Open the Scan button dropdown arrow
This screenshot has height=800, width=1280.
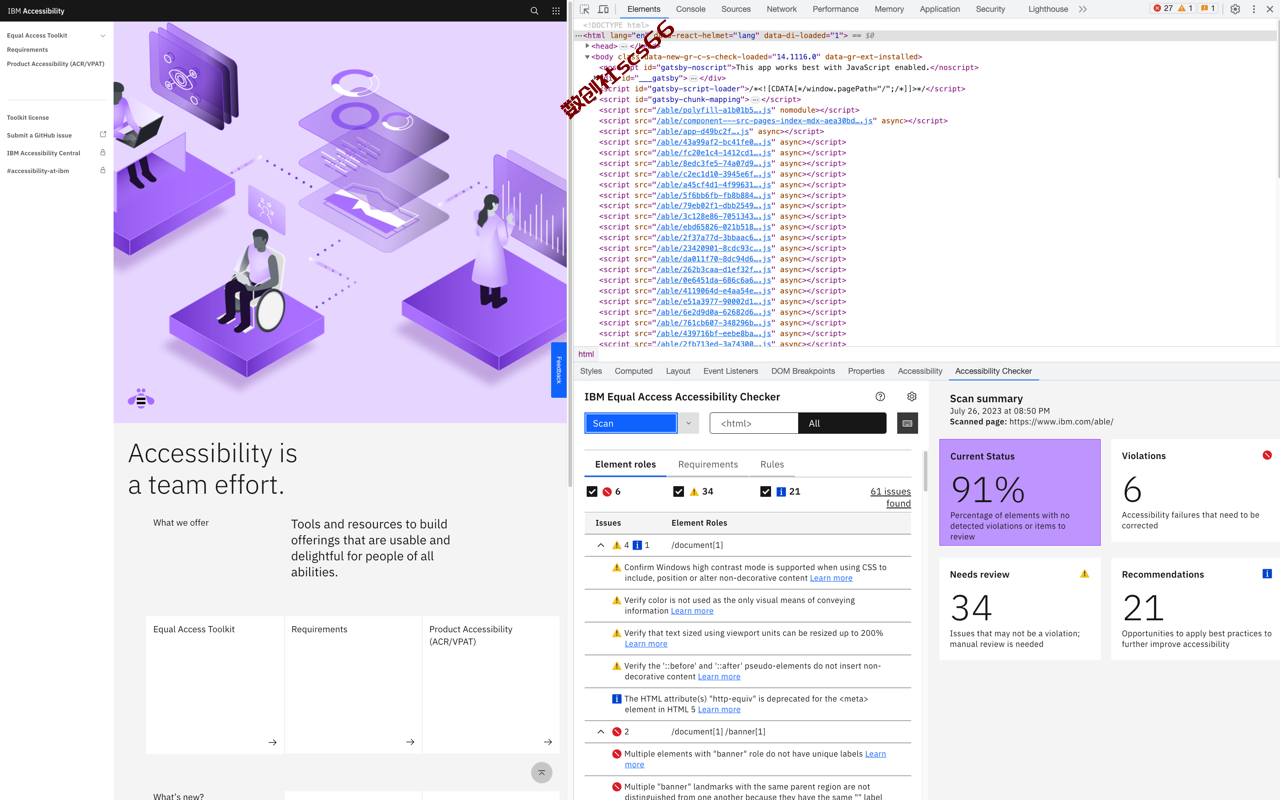(688, 423)
